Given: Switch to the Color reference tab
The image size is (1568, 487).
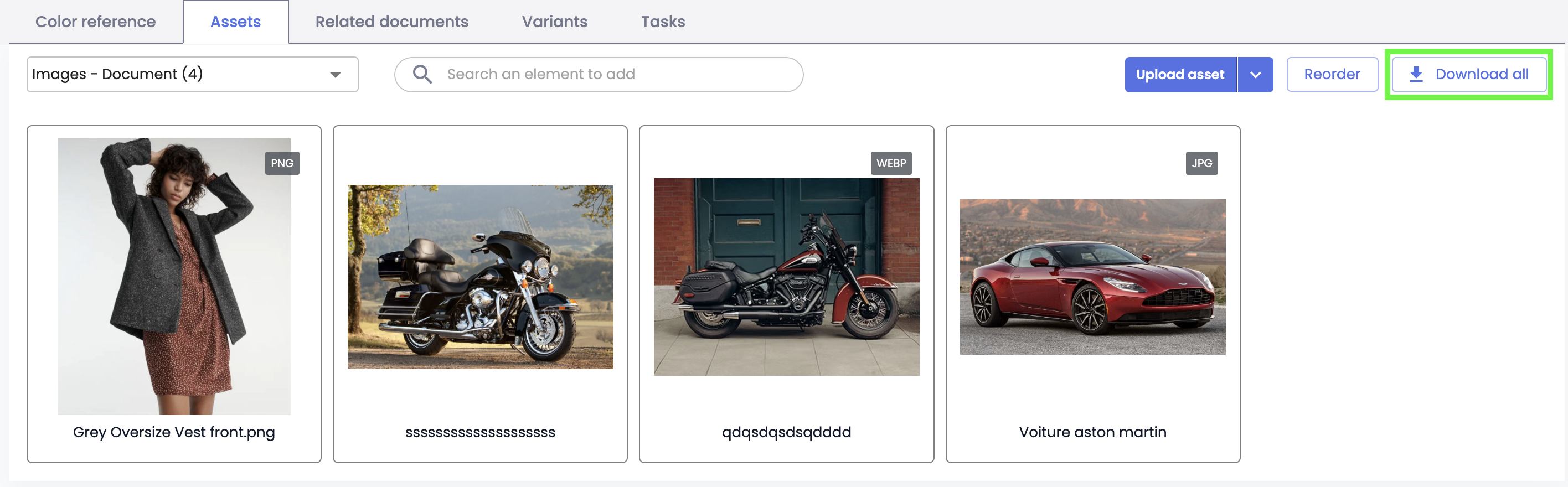Looking at the screenshot, I should [96, 22].
